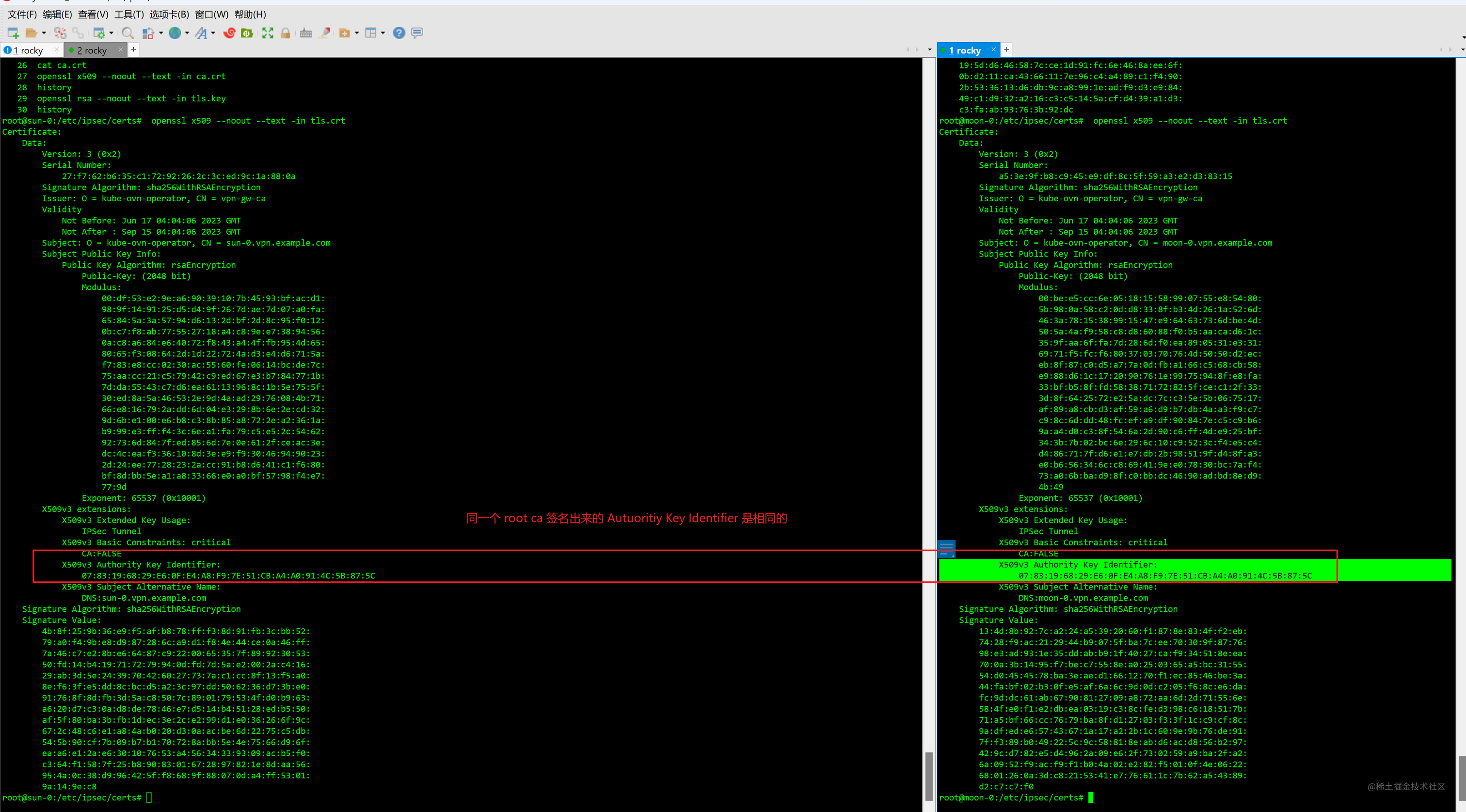Open the right pane tab list dropdown
This screenshot has width=1466, height=812.
pyautogui.click(x=1463, y=50)
